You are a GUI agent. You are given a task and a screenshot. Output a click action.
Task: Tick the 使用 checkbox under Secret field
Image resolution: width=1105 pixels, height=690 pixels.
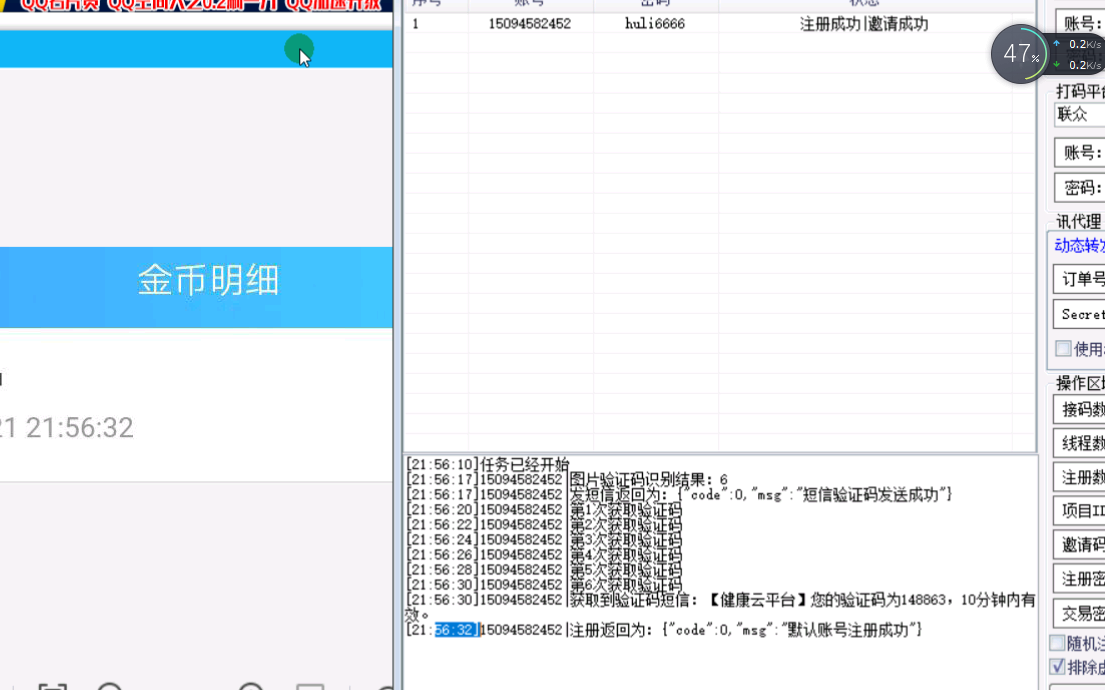click(1063, 349)
